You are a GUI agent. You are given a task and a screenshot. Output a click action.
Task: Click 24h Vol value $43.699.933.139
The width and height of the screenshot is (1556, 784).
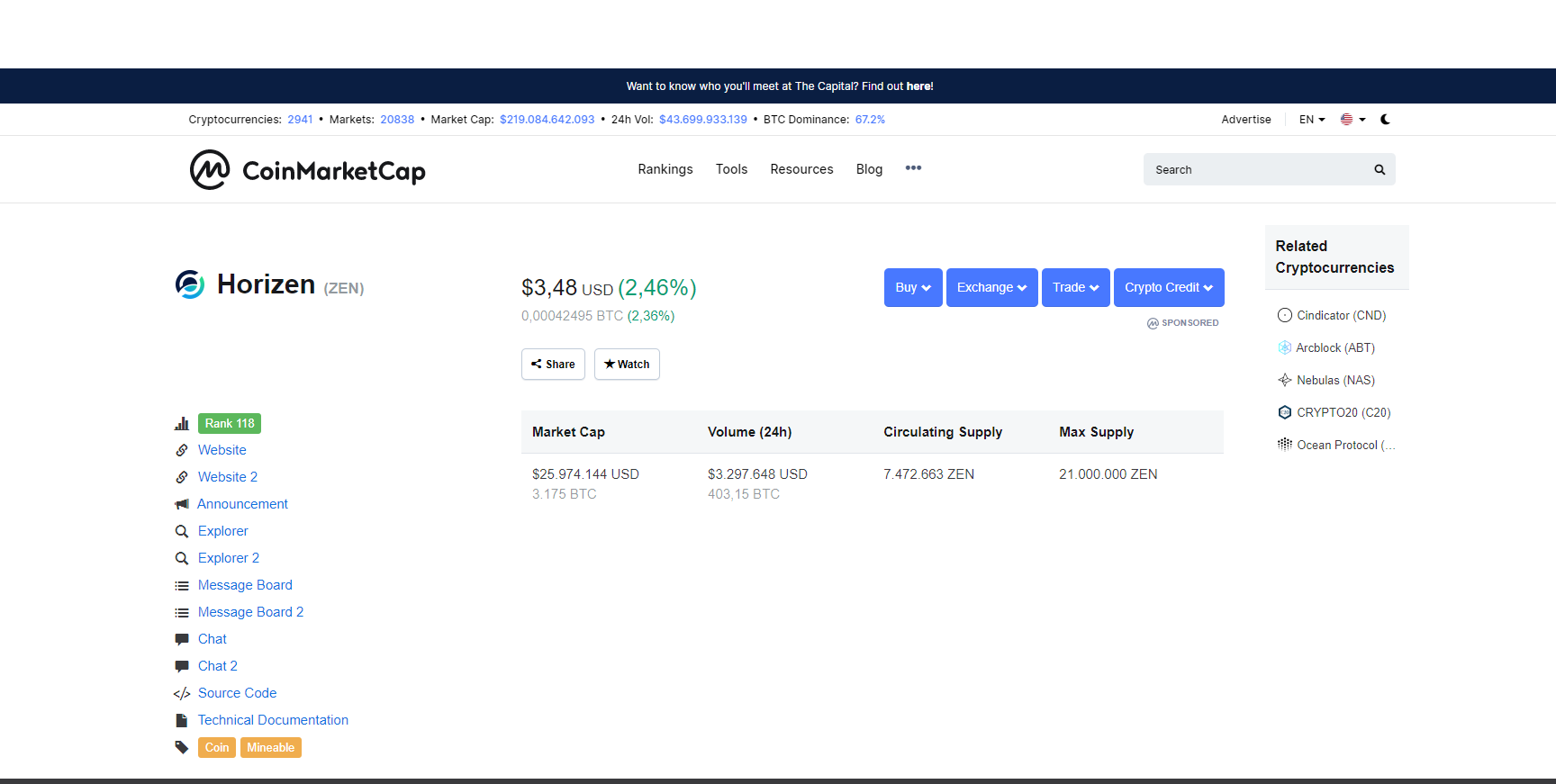click(x=703, y=119)
